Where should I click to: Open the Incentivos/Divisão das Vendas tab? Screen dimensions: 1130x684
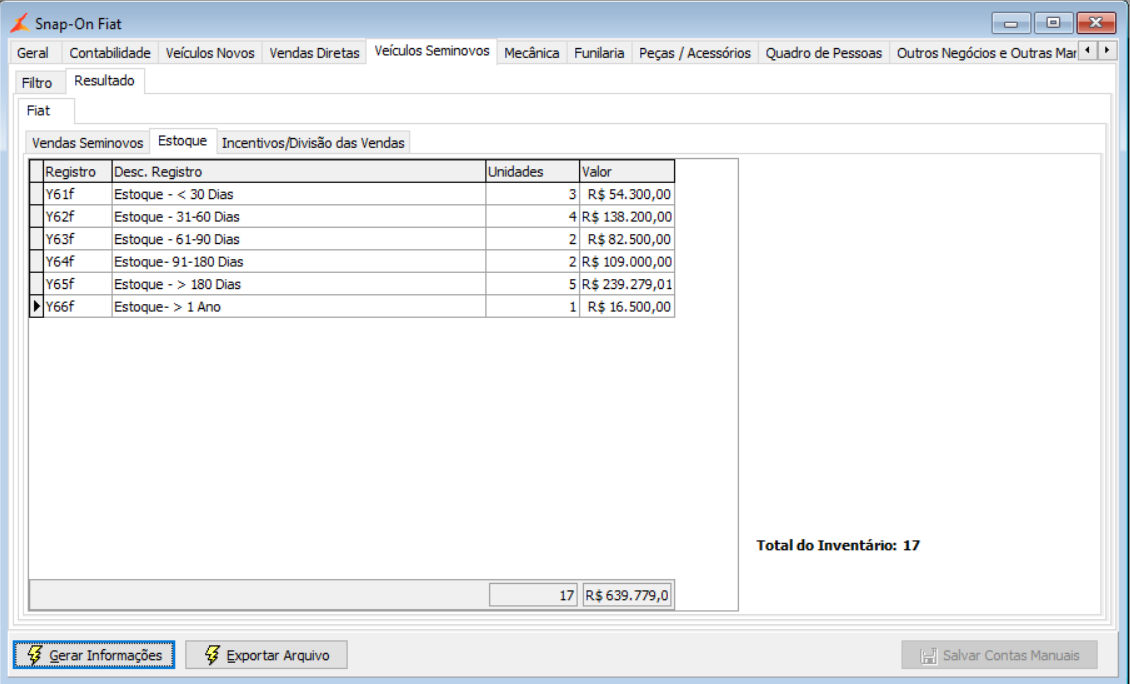313,143
